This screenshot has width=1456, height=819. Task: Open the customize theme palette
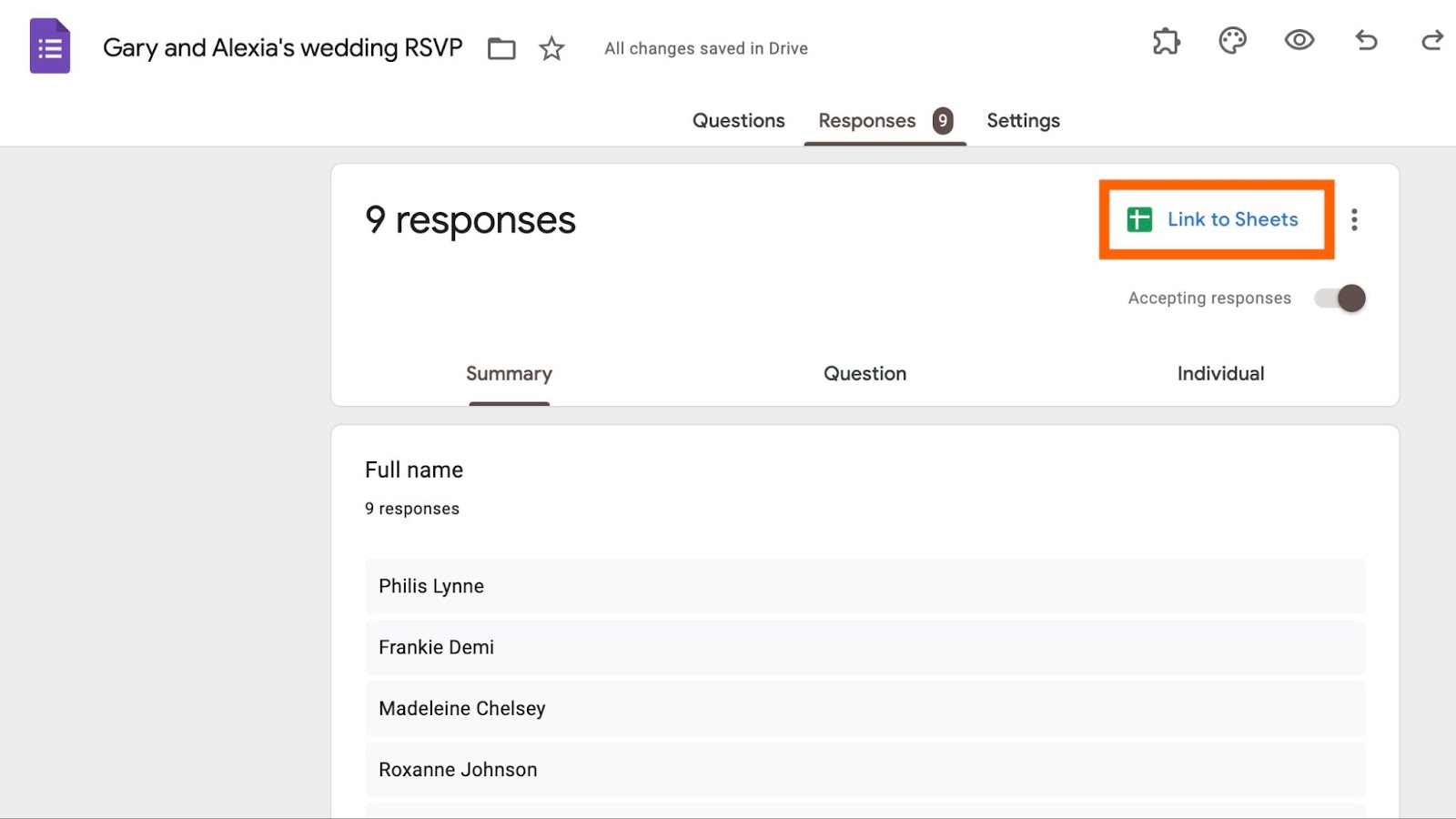pyautogui.click(x=1232, y=41)
